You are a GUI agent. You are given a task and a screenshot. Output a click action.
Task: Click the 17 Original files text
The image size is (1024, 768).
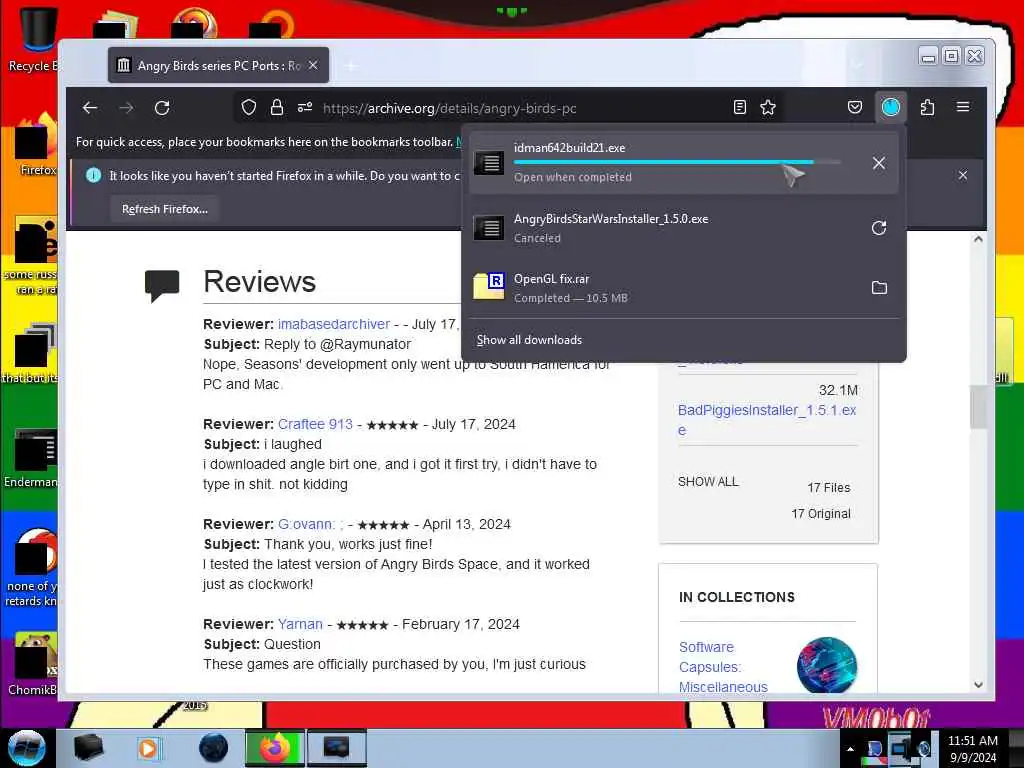coord(821,514)
